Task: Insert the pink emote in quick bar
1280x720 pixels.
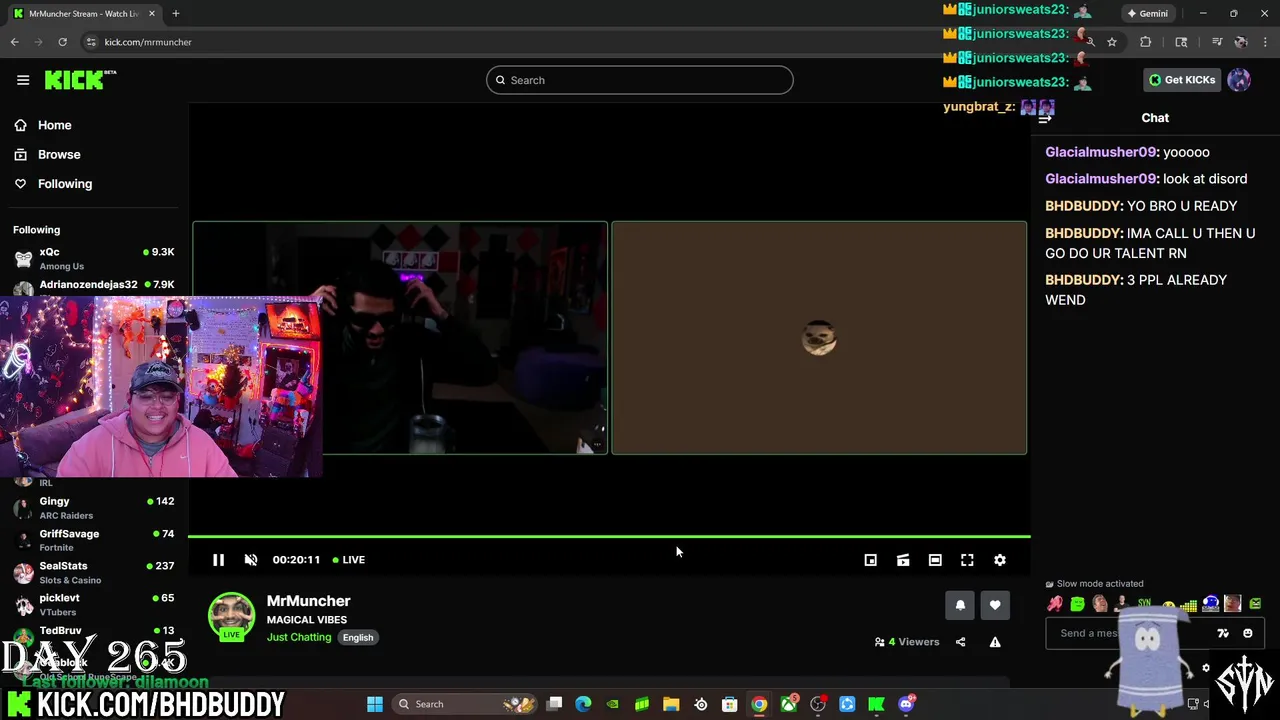Action: 1055,604
